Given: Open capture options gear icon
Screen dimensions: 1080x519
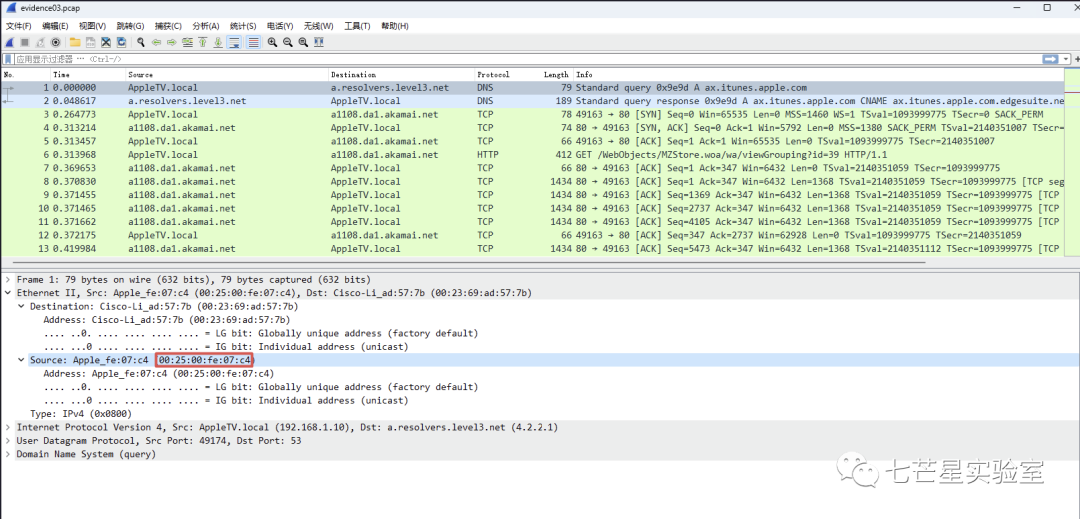Looking at the screenshot, I should [x=55, y=42].
